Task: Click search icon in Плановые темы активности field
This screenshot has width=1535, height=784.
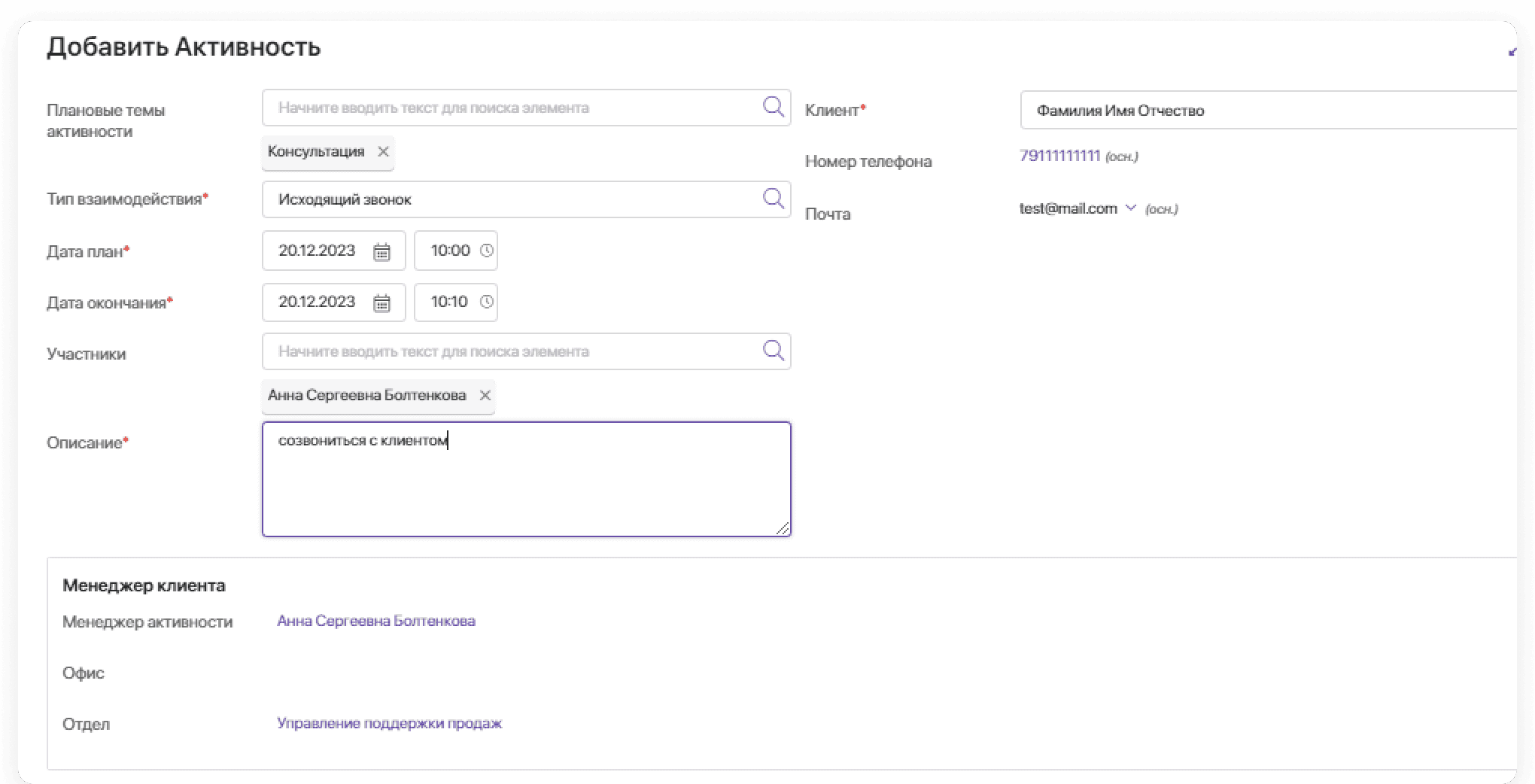Action: (773, 107)
